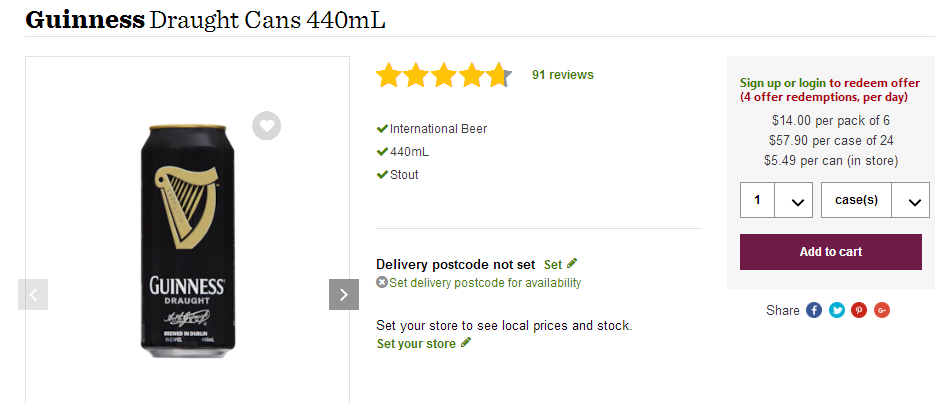Click the X icon beside postcode availability
The height and width of the screenshot is (403, 947).
382,283
